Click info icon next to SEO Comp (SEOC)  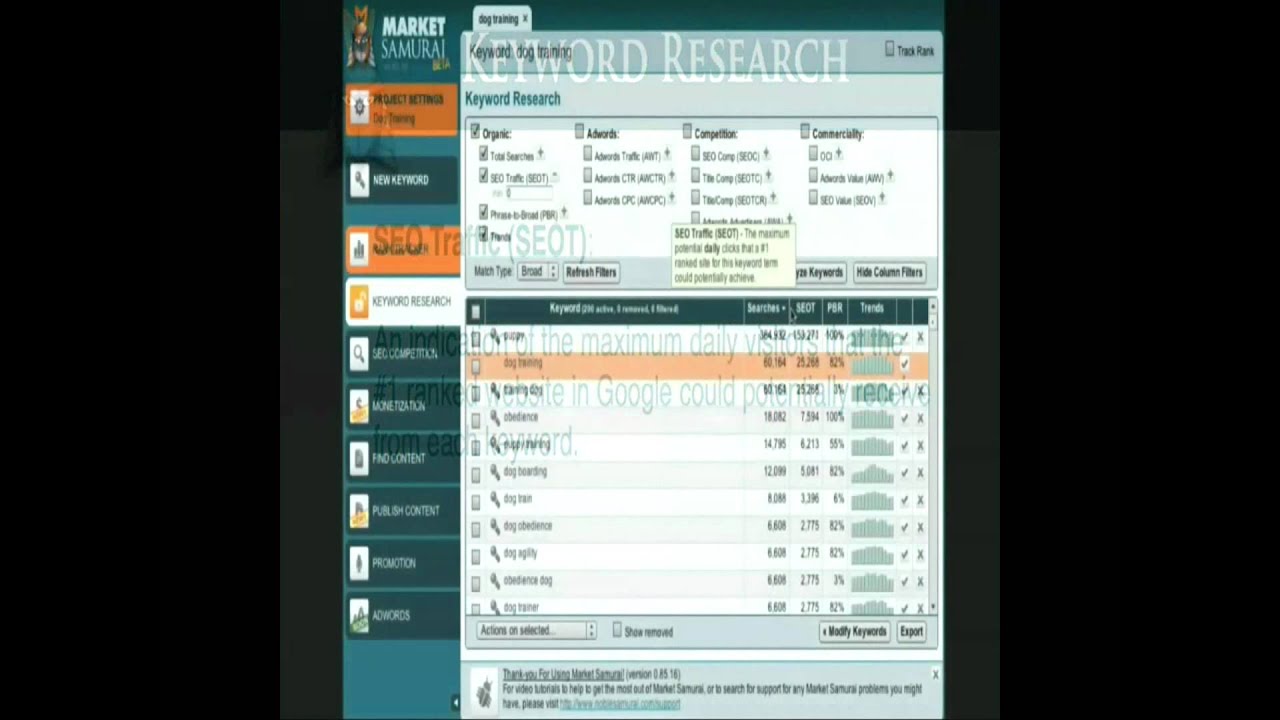click(766, 155)
